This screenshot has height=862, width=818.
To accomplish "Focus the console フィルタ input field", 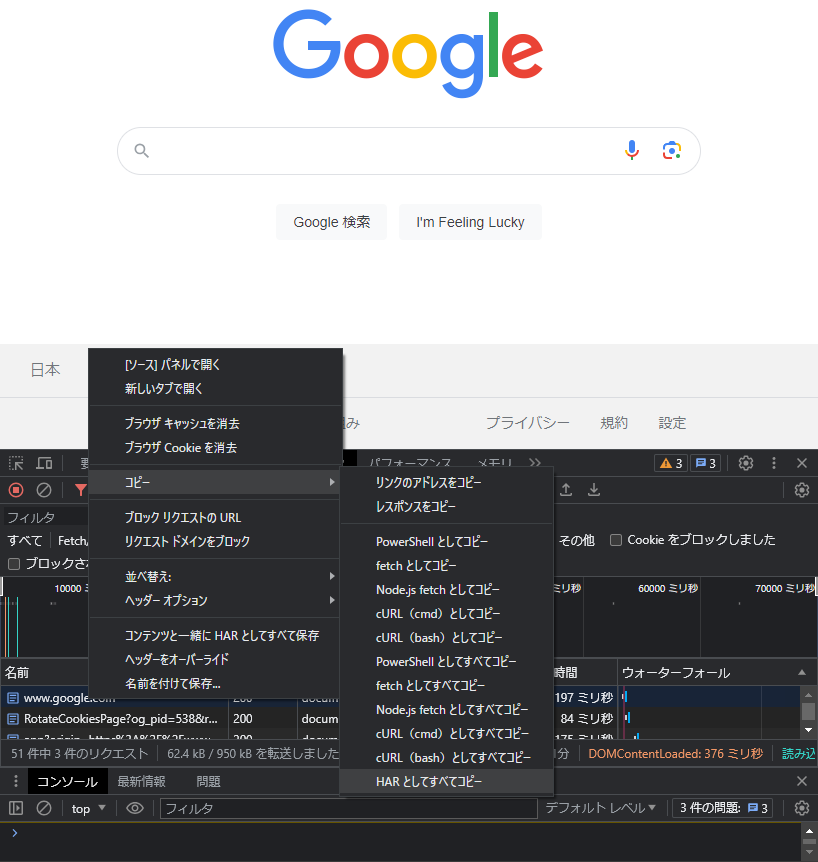I will point(349,808).
